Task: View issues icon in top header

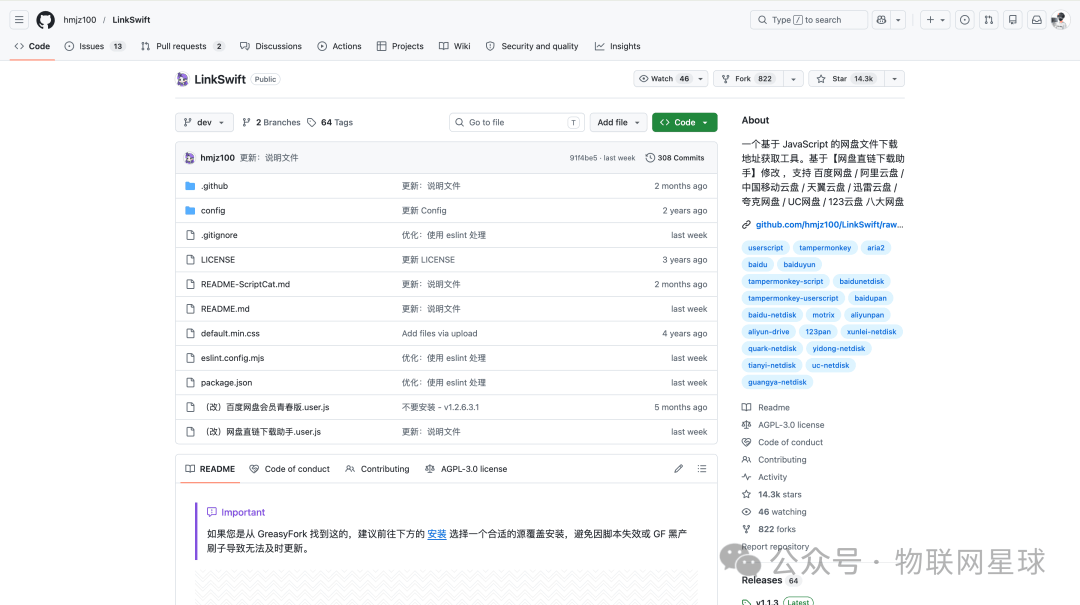Action: tap(964, 20)
